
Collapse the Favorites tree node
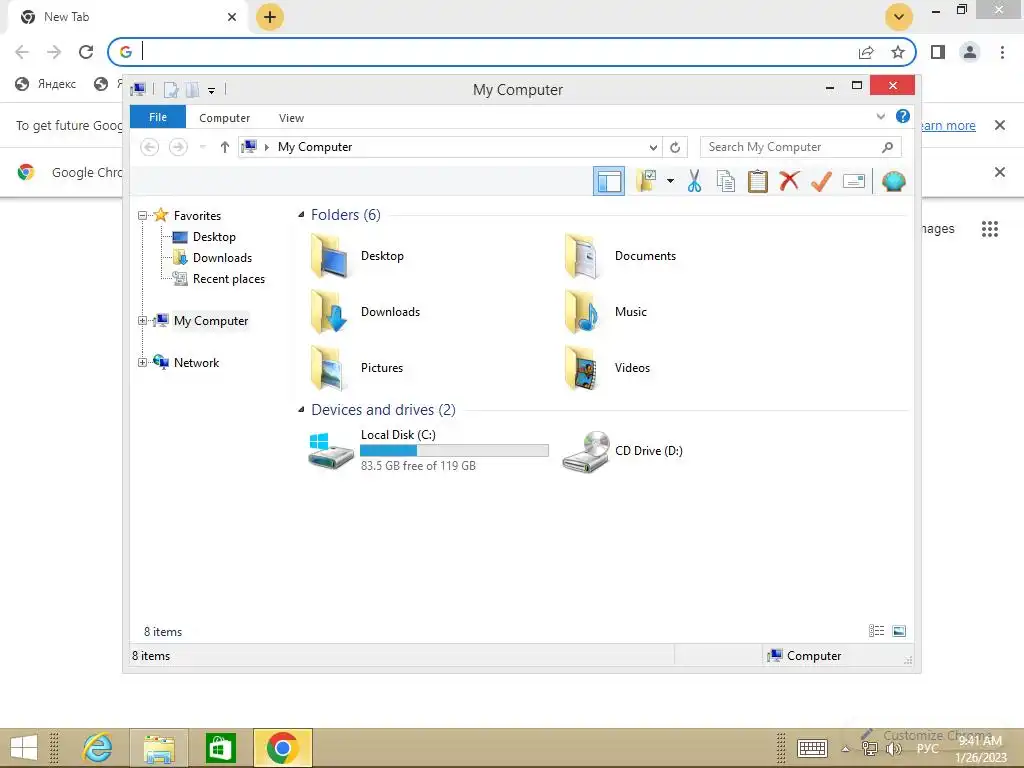[142, 216]
